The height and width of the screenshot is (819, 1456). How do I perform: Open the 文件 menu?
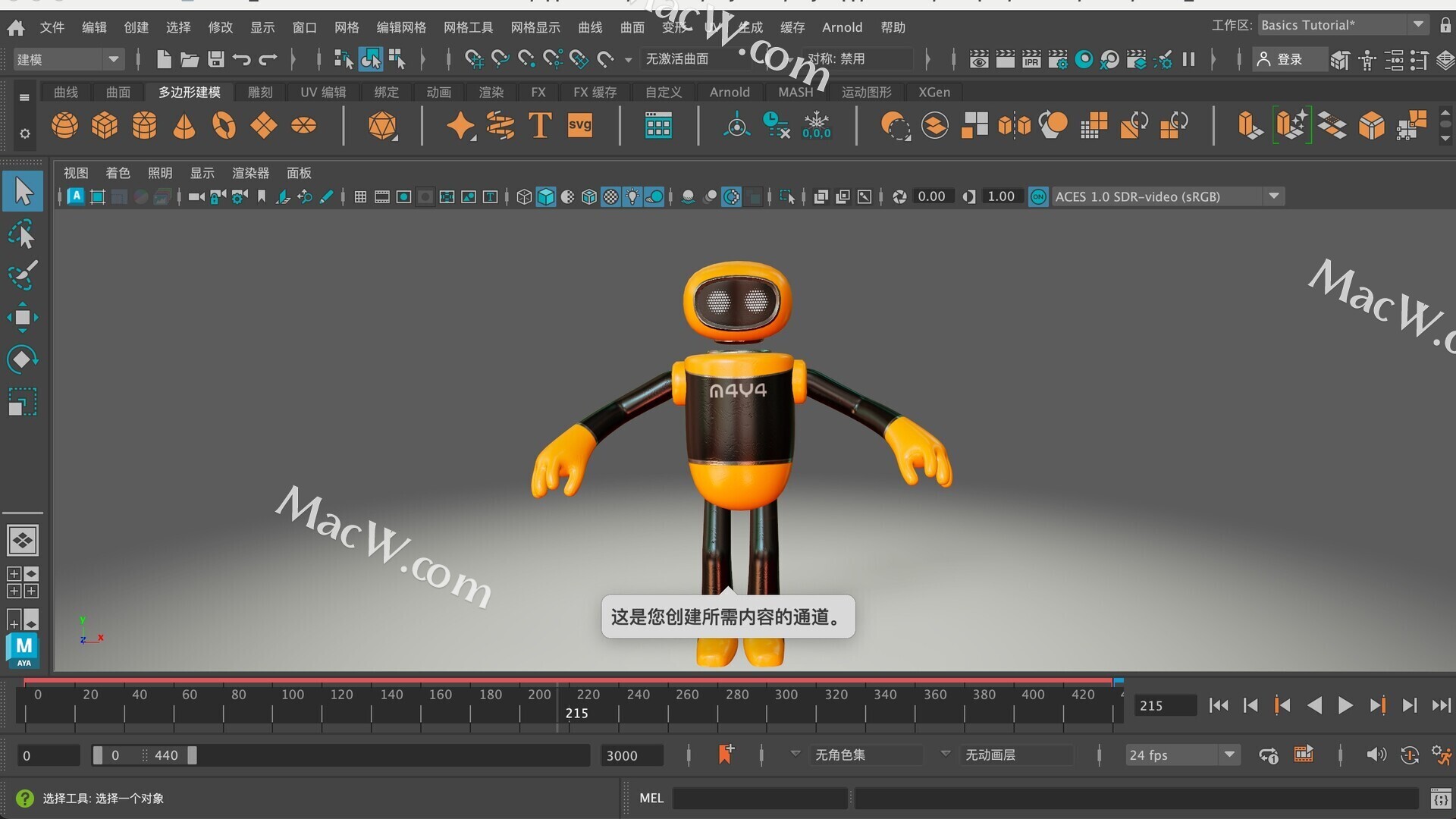(52, 27)
